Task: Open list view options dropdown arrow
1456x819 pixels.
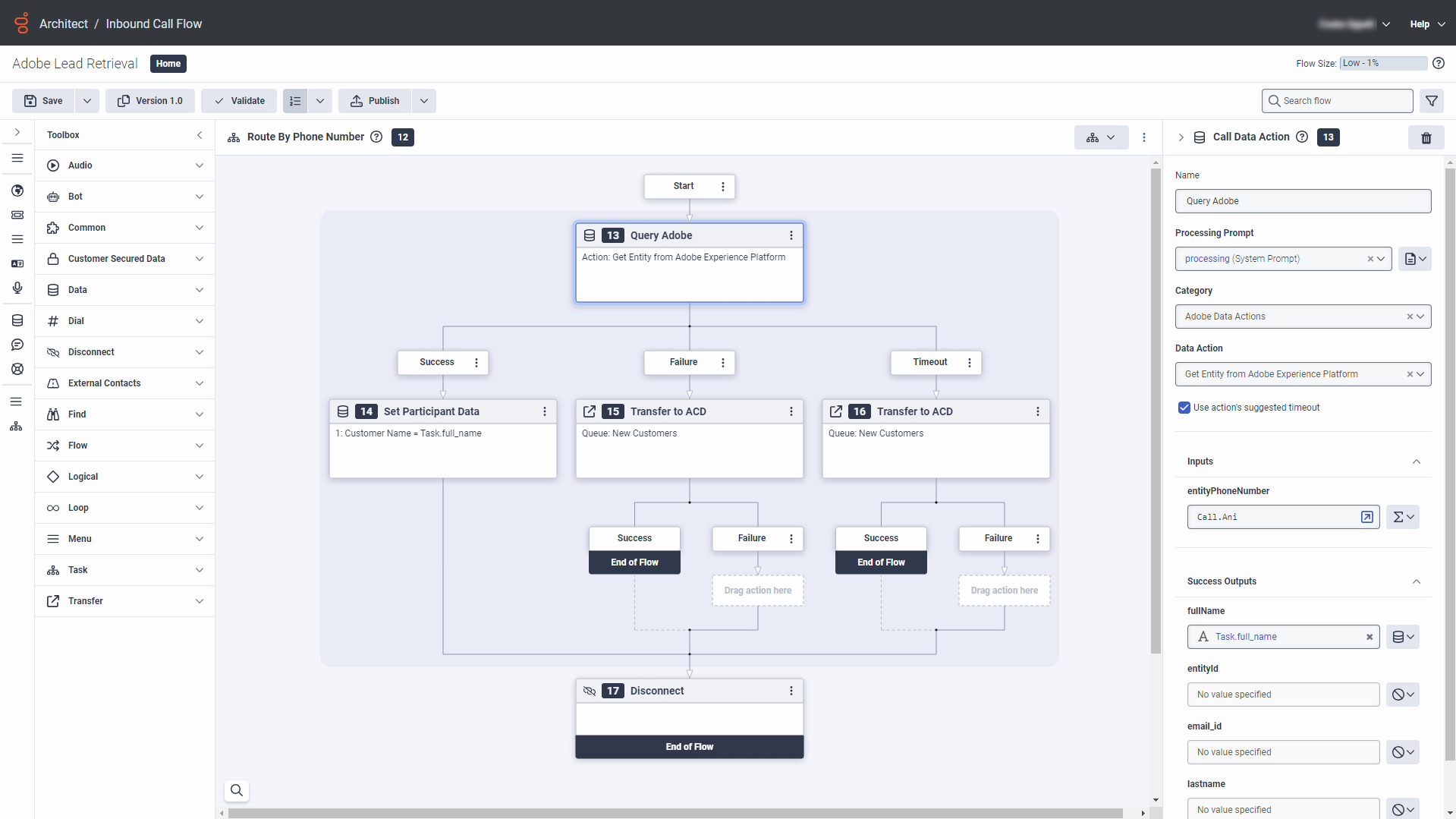Action: tap(320, 101)
